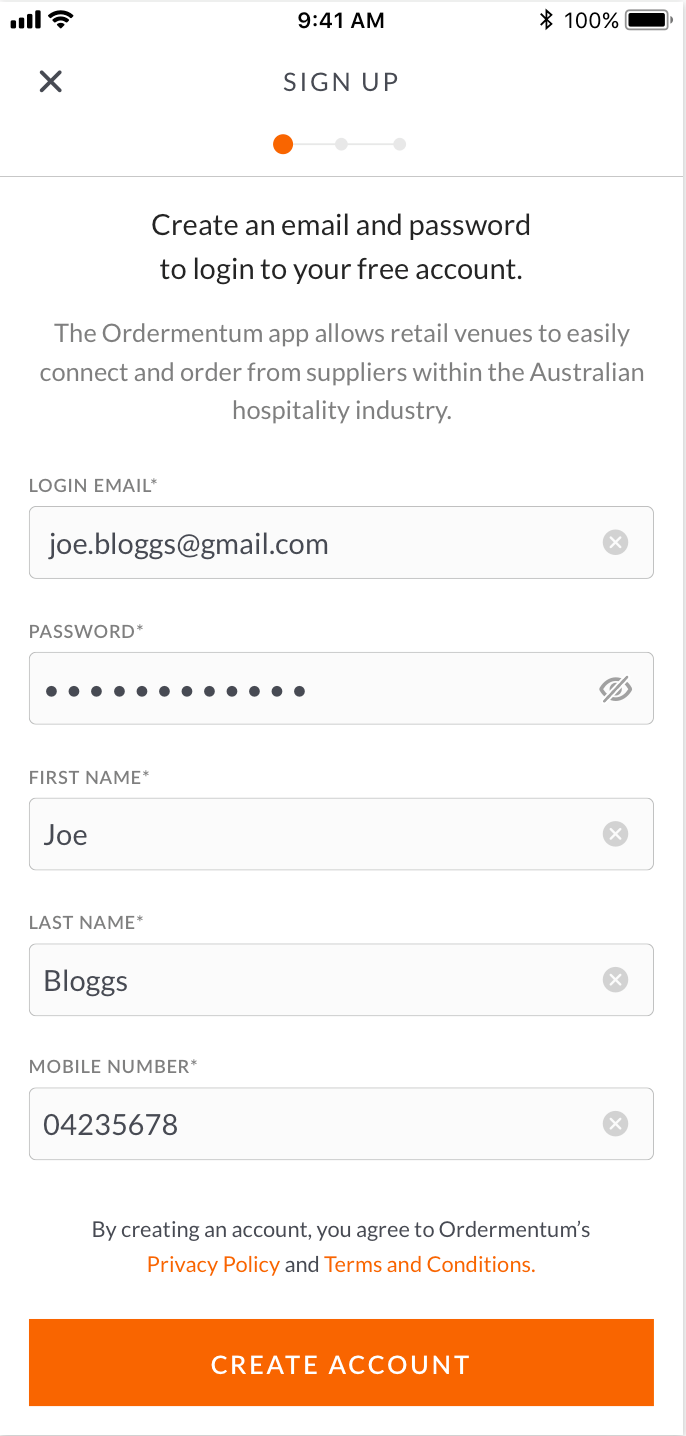
Task: Jump to the third progress step dot
Action: point(399,145)
